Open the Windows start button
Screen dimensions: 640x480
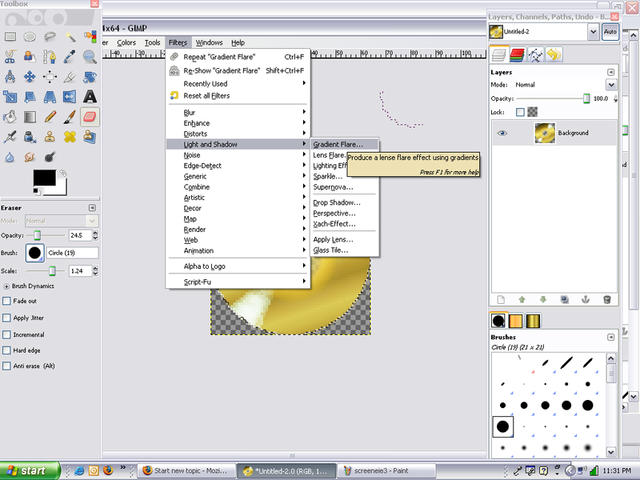pos(29,471)
